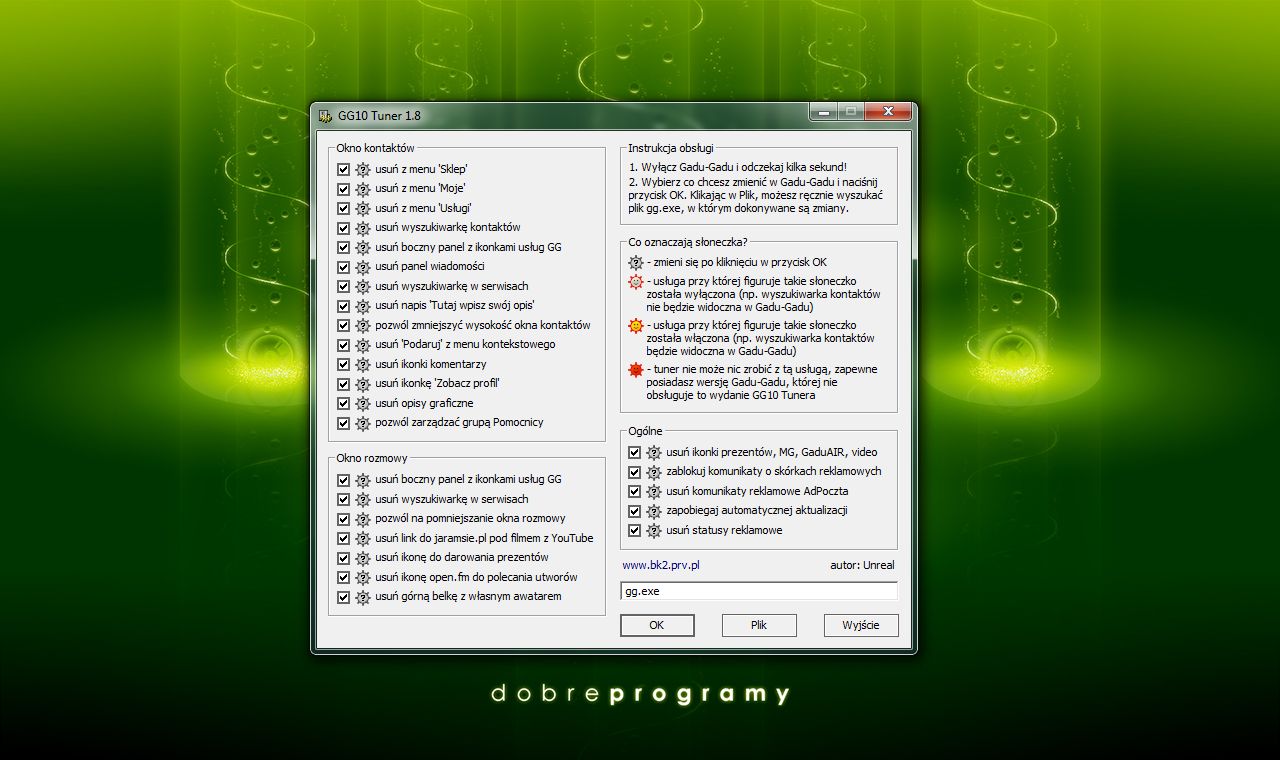Image resolution: width=1280 pixels, height=760 pixels.
Task: Click sun icon beside 'usuń ikonki komentarzy'
Action: [363, 365]
